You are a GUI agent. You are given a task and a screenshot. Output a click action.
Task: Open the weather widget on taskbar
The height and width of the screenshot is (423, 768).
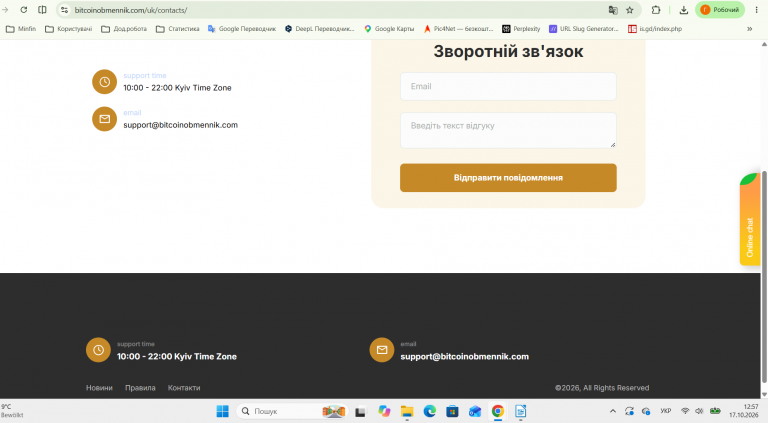(12, 411)
